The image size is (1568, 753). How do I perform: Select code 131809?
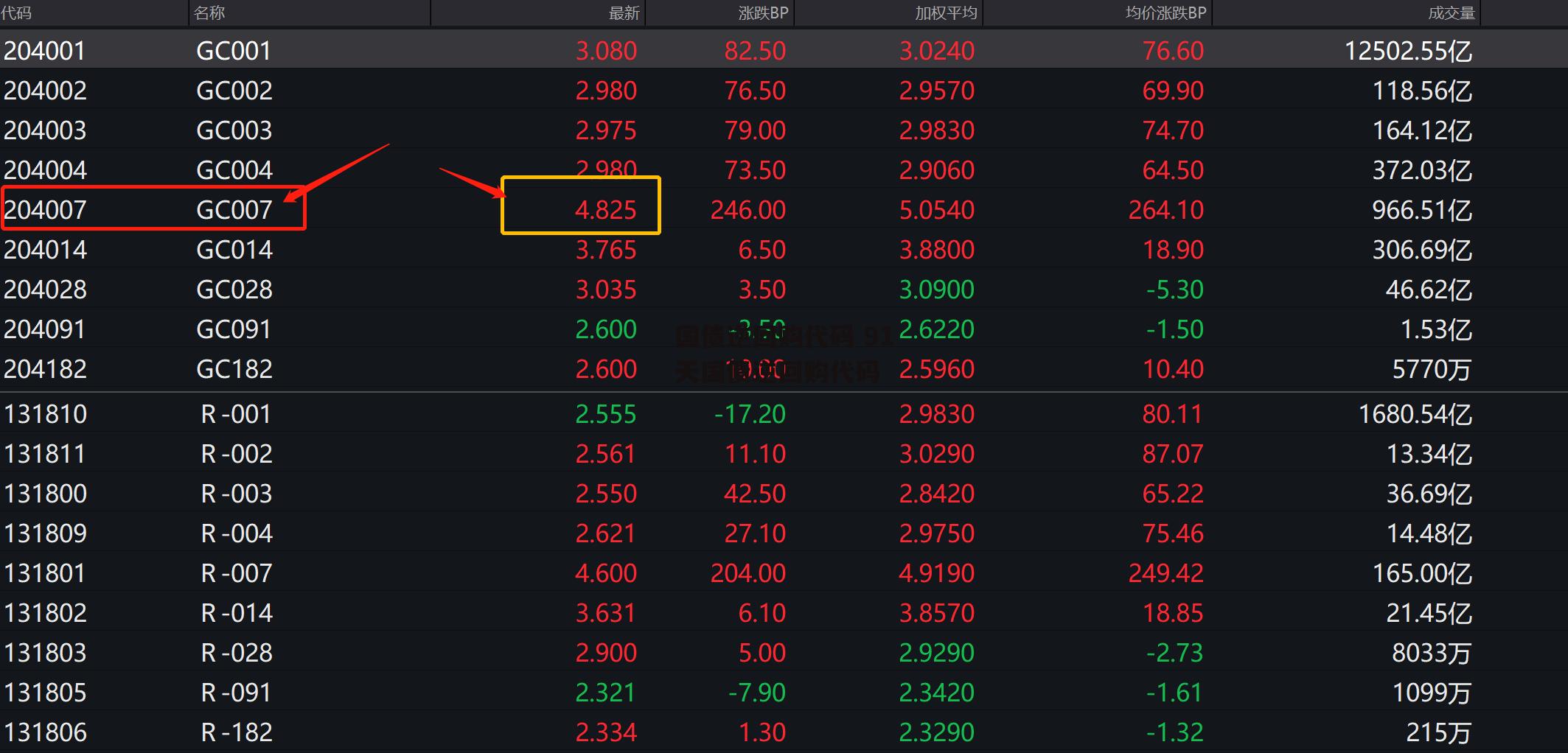pos(45,533)
